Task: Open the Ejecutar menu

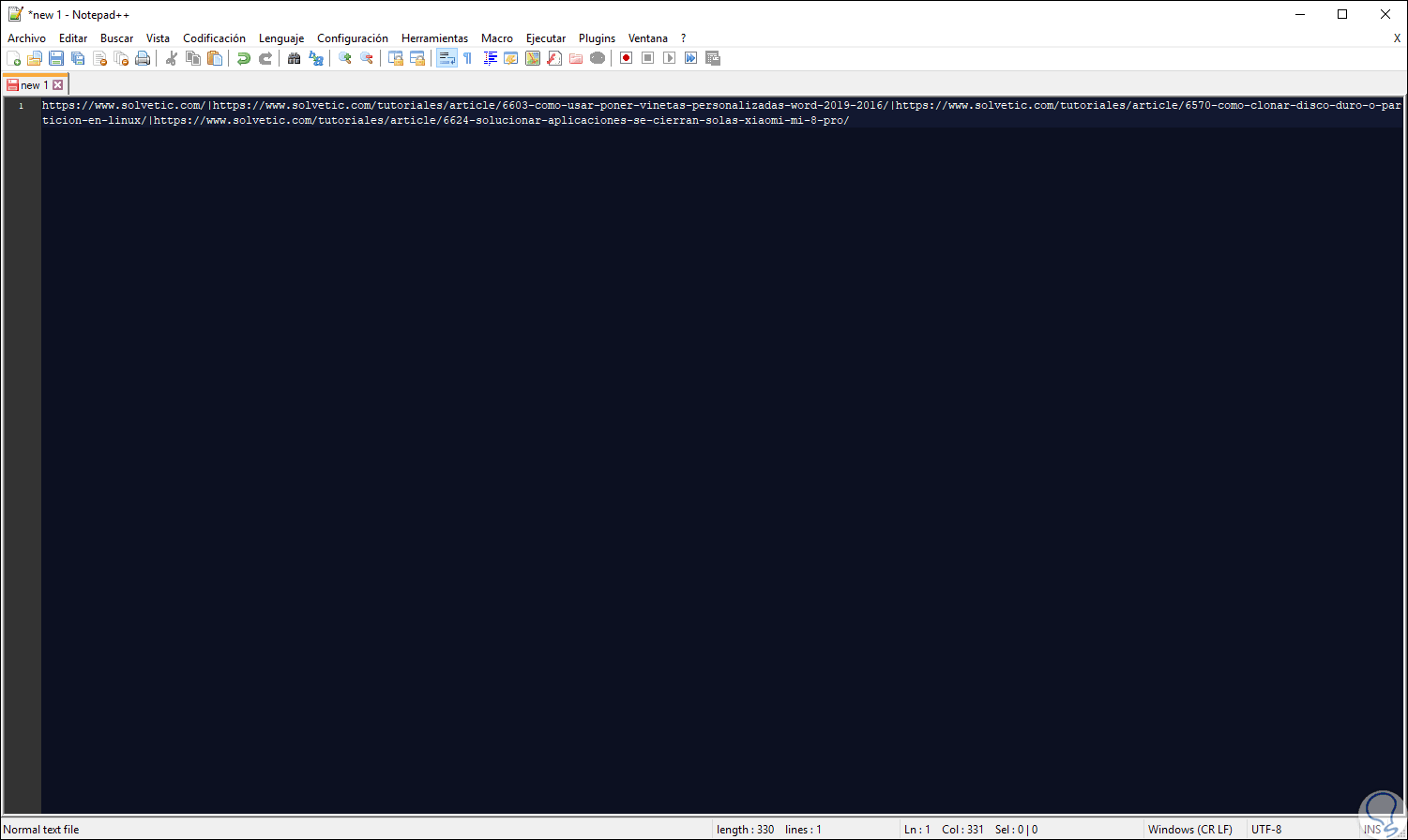Action: coord(546,38)
